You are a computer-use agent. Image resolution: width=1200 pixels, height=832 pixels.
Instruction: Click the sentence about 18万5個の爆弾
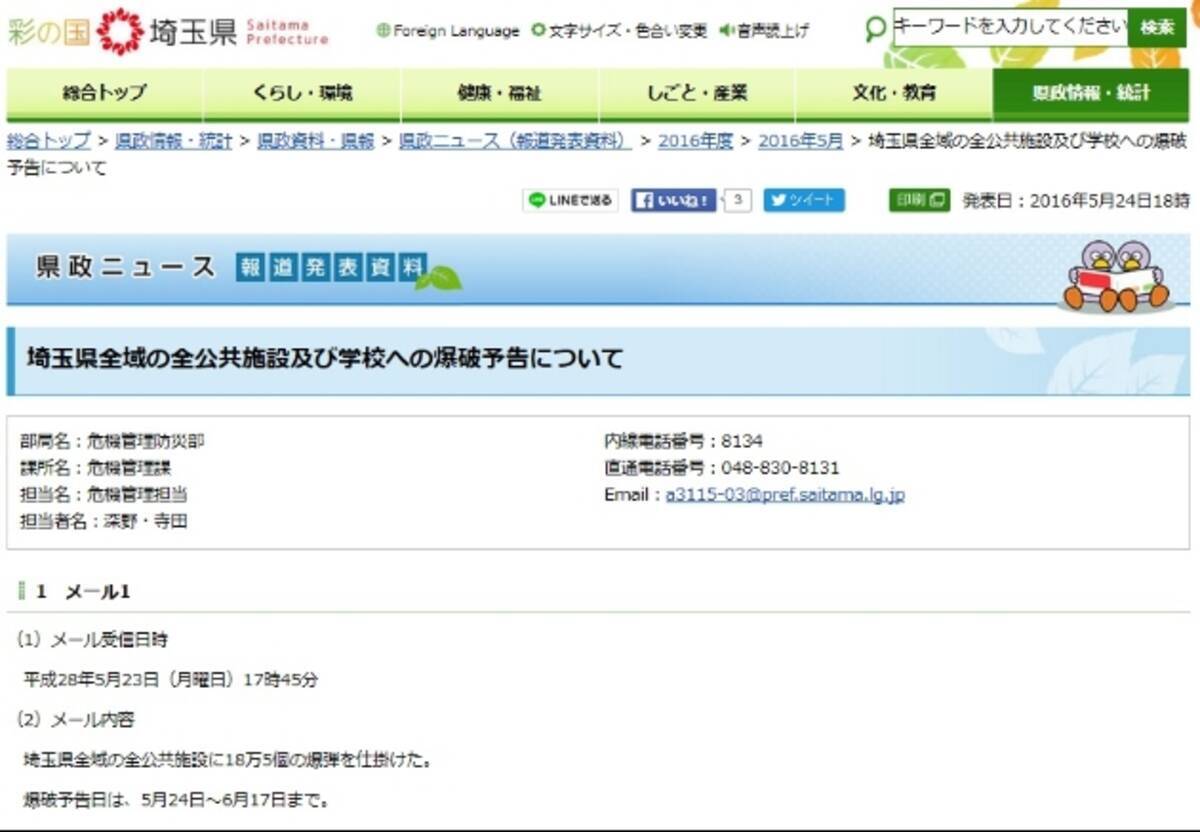[228, 760]
